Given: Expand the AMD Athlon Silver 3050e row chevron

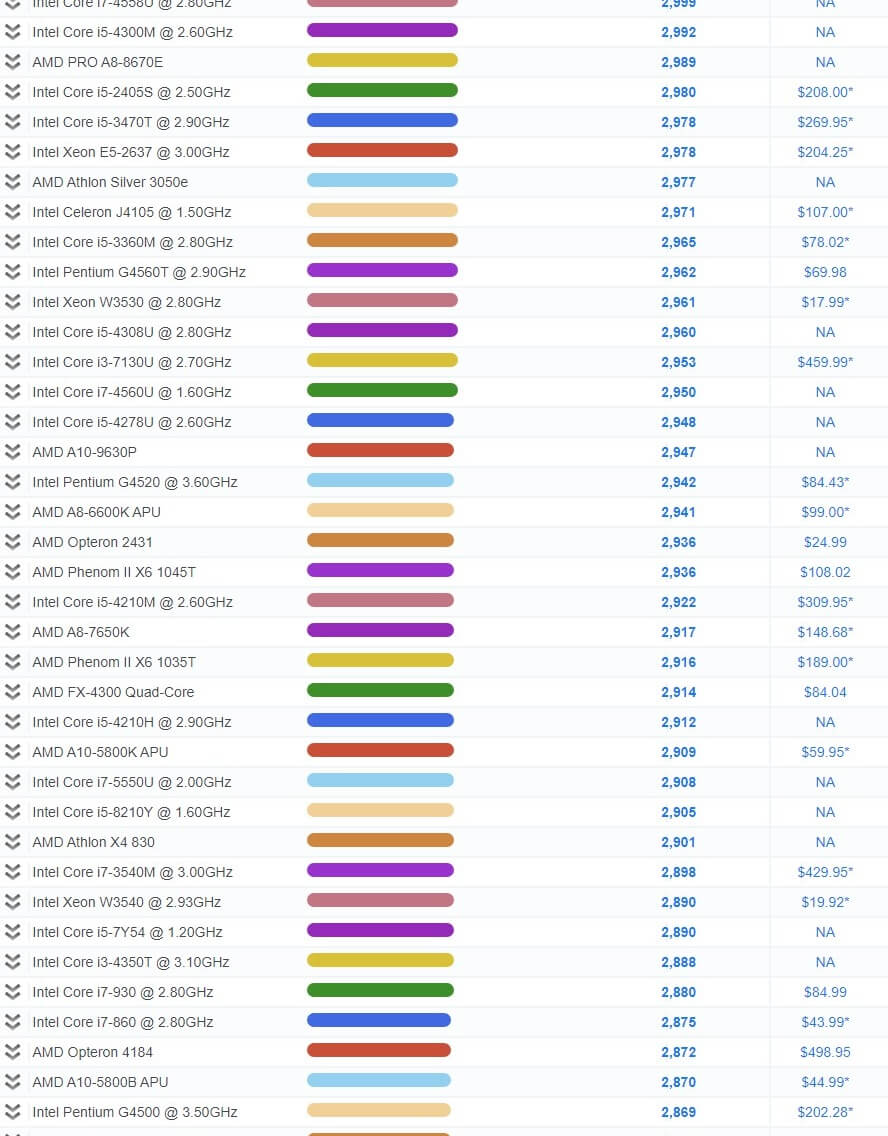Looking at the screenshot, I should 12,182.
